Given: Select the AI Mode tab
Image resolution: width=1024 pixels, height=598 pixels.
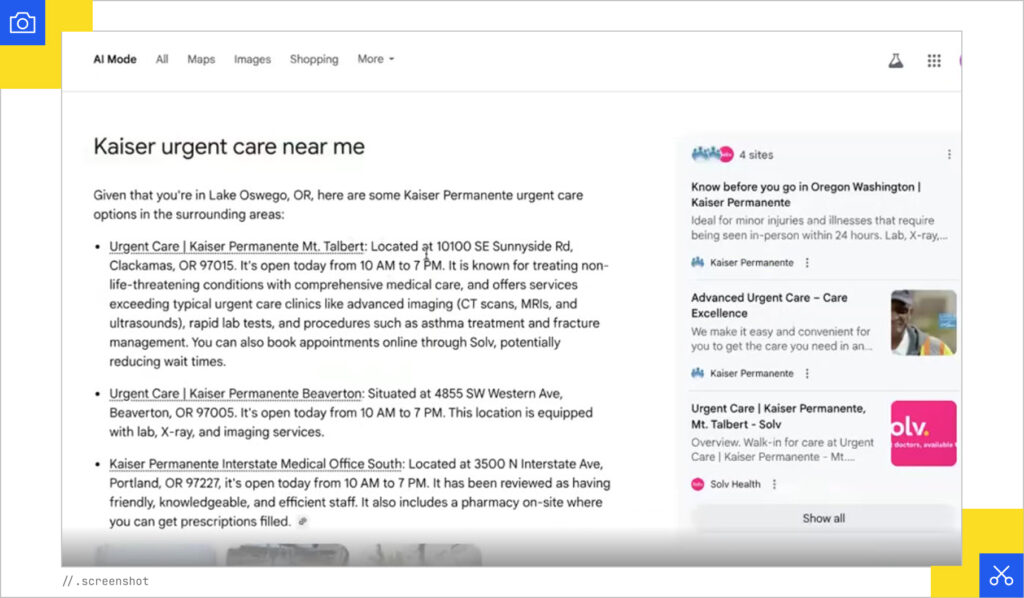Looking at the screenshot, I should pos(114,59).
